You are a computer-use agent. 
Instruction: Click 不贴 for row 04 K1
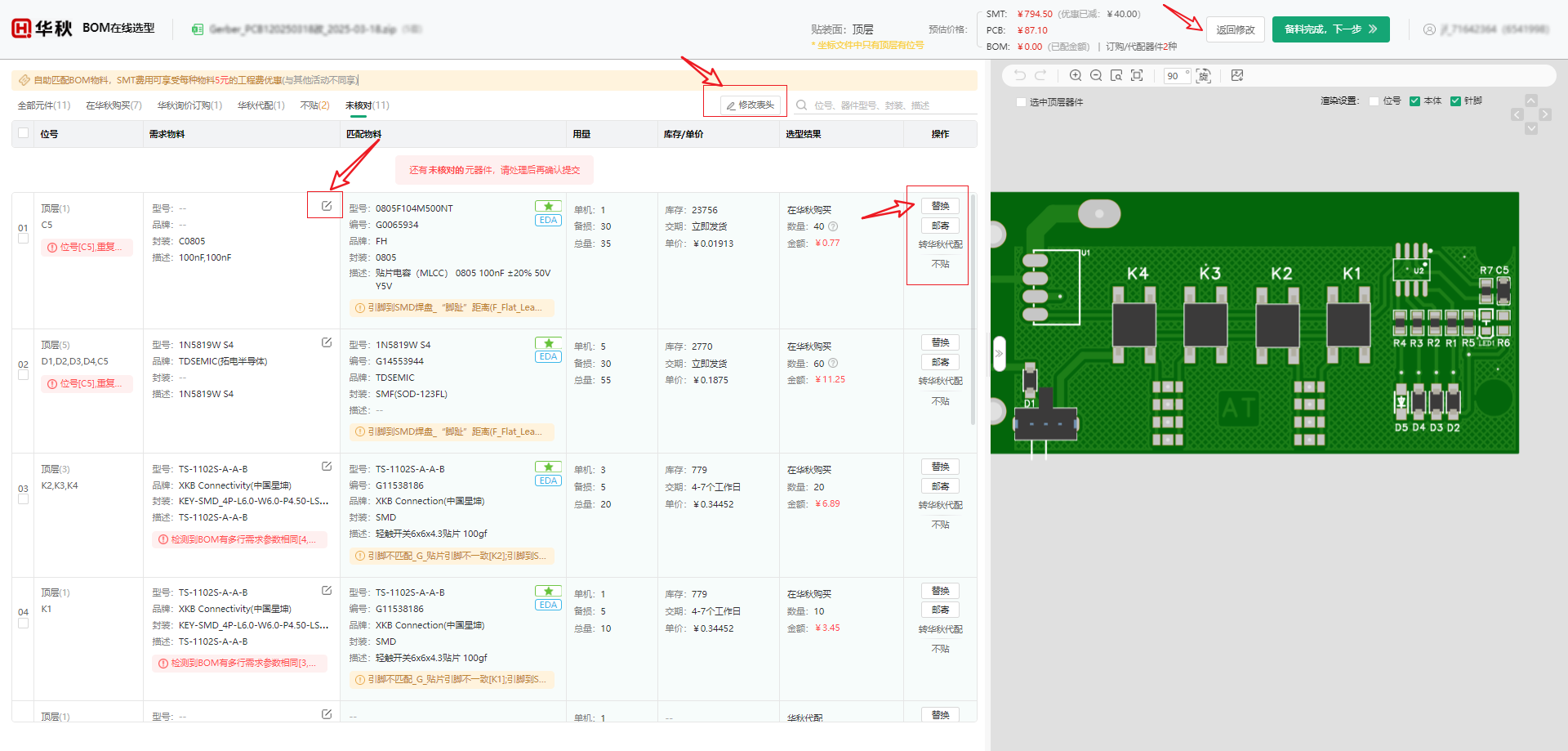[x=940, y=649]
